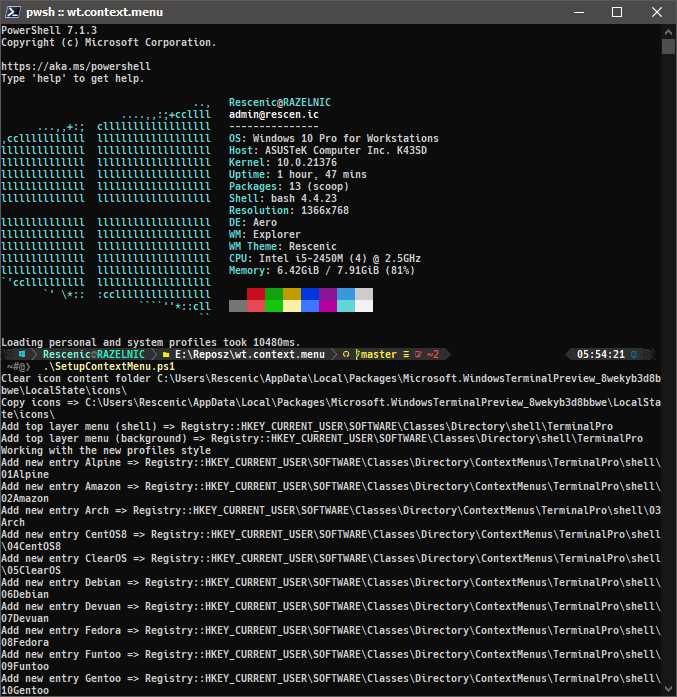Click the Uptime: 1 hour, 47 mins line
The height and width of the screenshot is (697, 677).
tap(298, 175)
